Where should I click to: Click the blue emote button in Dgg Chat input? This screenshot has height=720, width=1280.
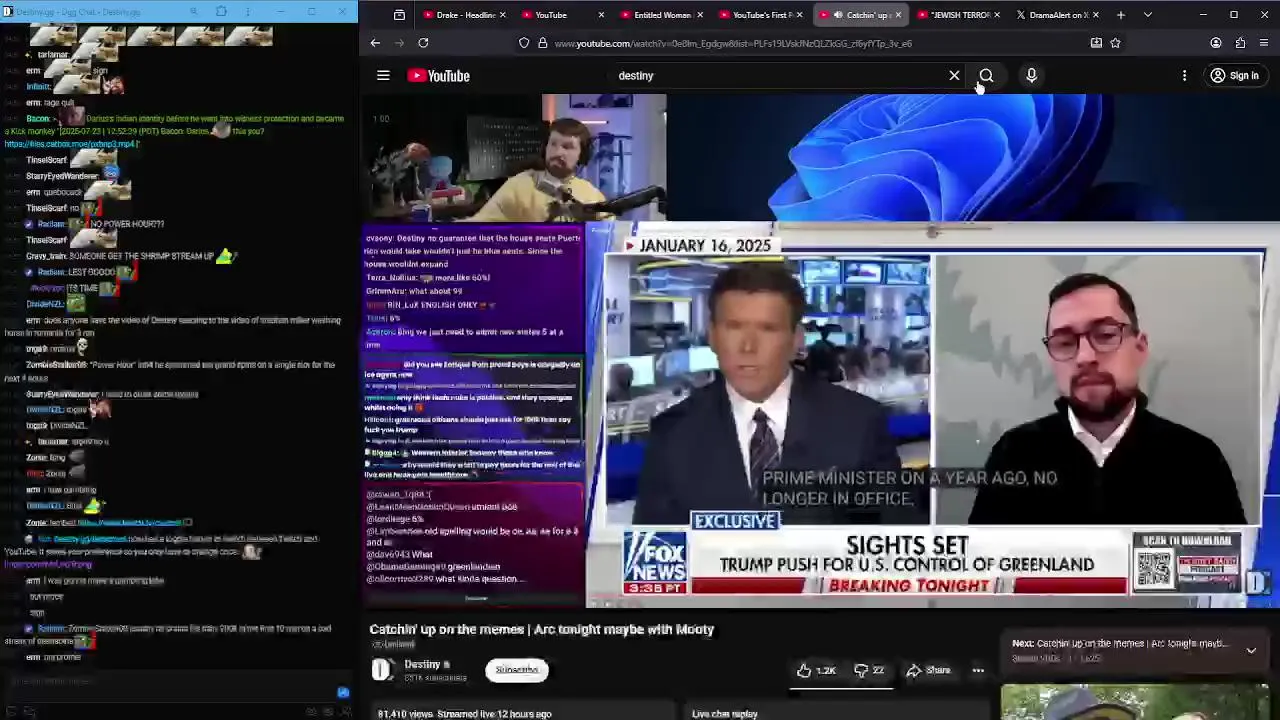coord(343,692)
